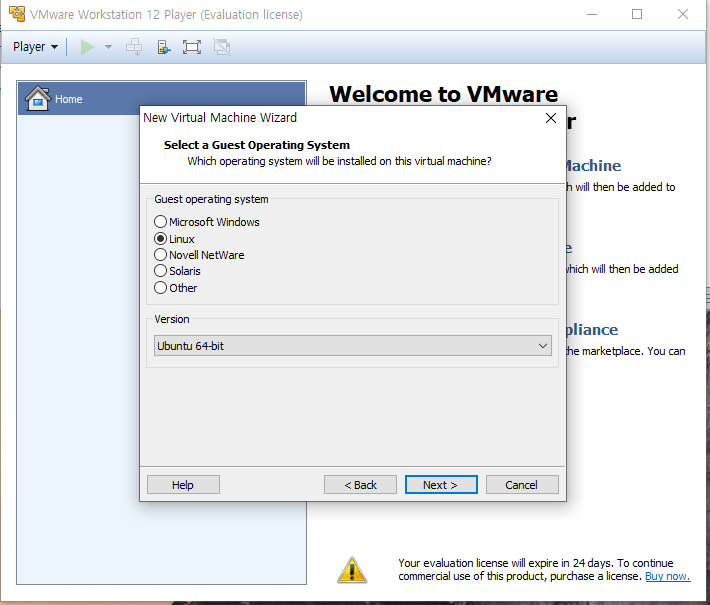Click the Buy now link
The image size is (710, 605).
pyautogui.click(x=667, y=576)
